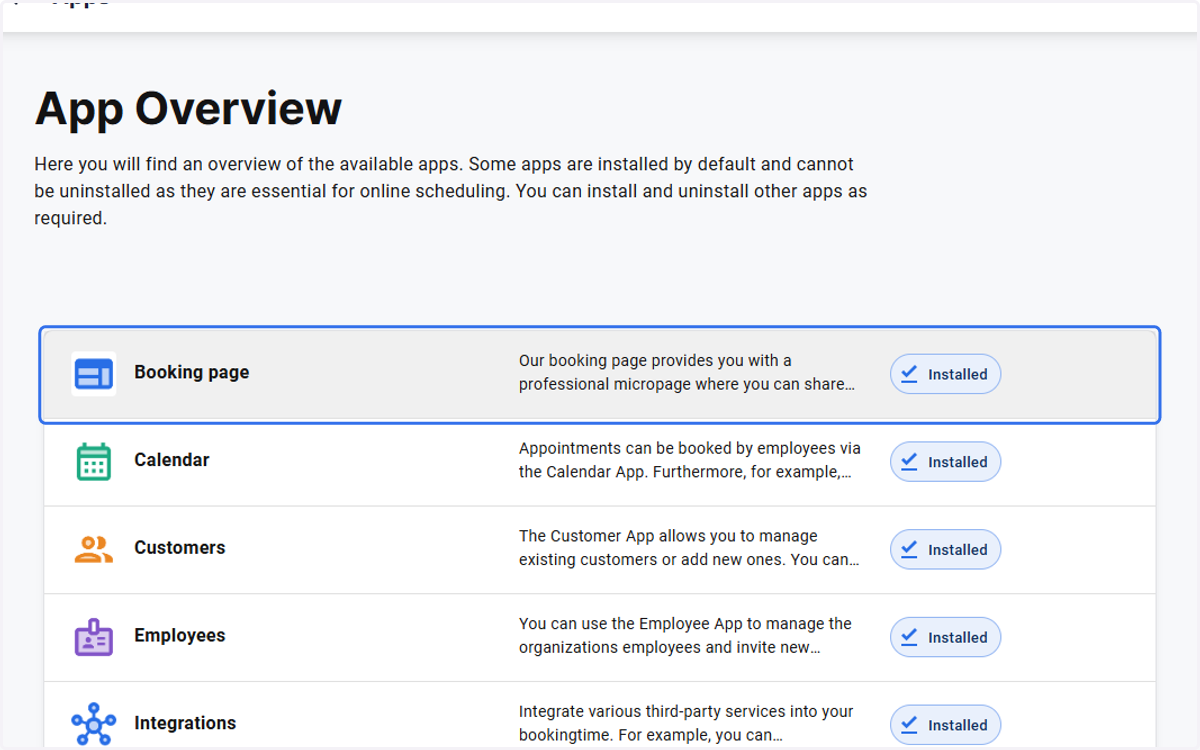Select the Booking page name label
Viewport: 1200px width, 750px height.
192,372
